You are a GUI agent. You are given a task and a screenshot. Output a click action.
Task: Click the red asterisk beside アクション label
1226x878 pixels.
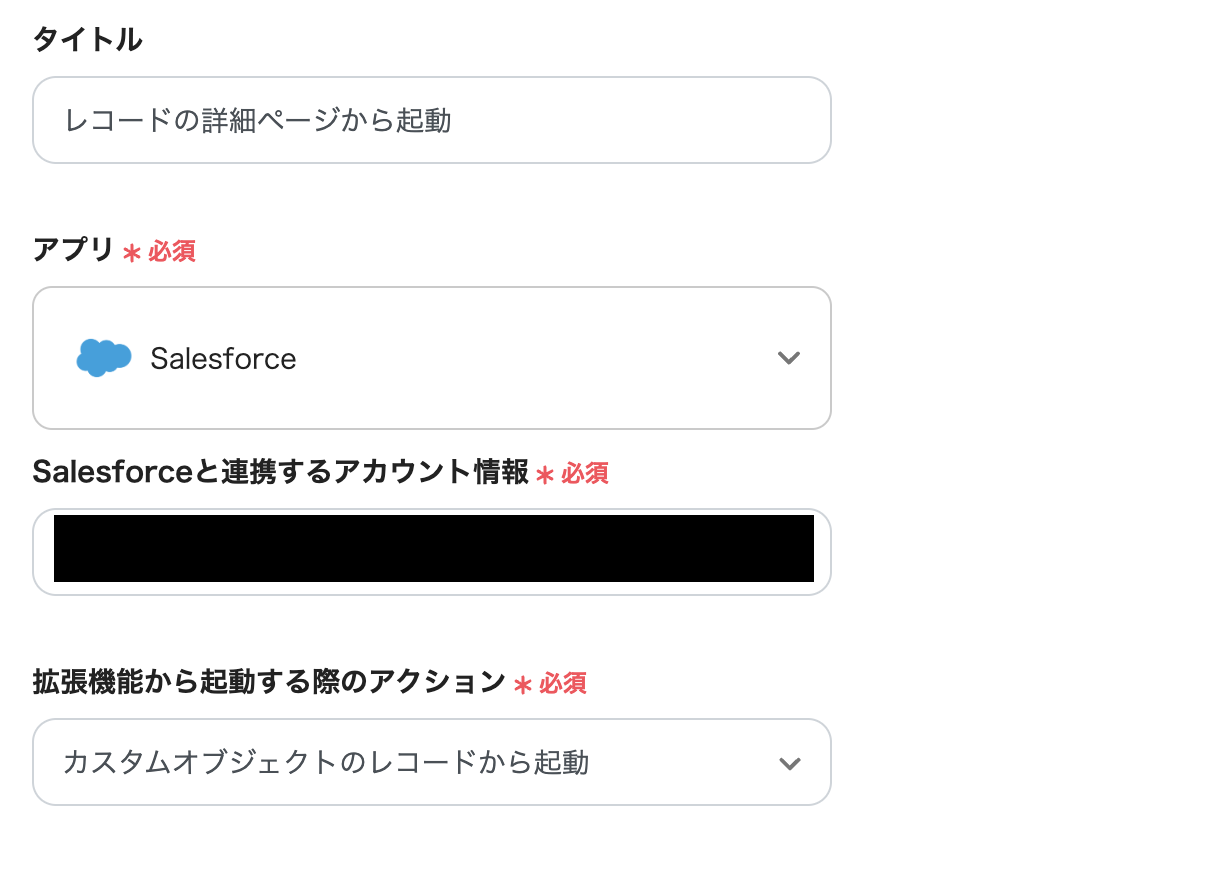pyautogui.click(x=522, y=685)
